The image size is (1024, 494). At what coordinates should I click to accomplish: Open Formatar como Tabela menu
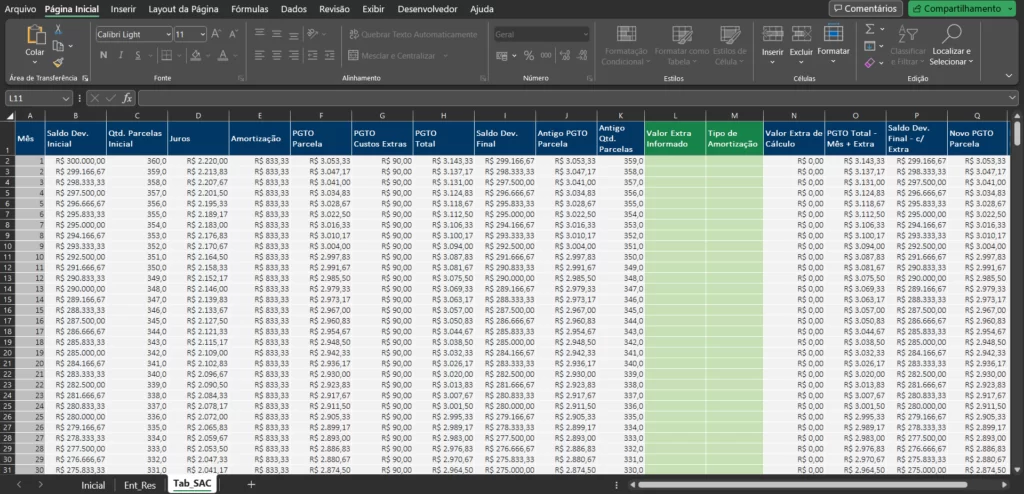pyautogui.click(x=682, y=46)
